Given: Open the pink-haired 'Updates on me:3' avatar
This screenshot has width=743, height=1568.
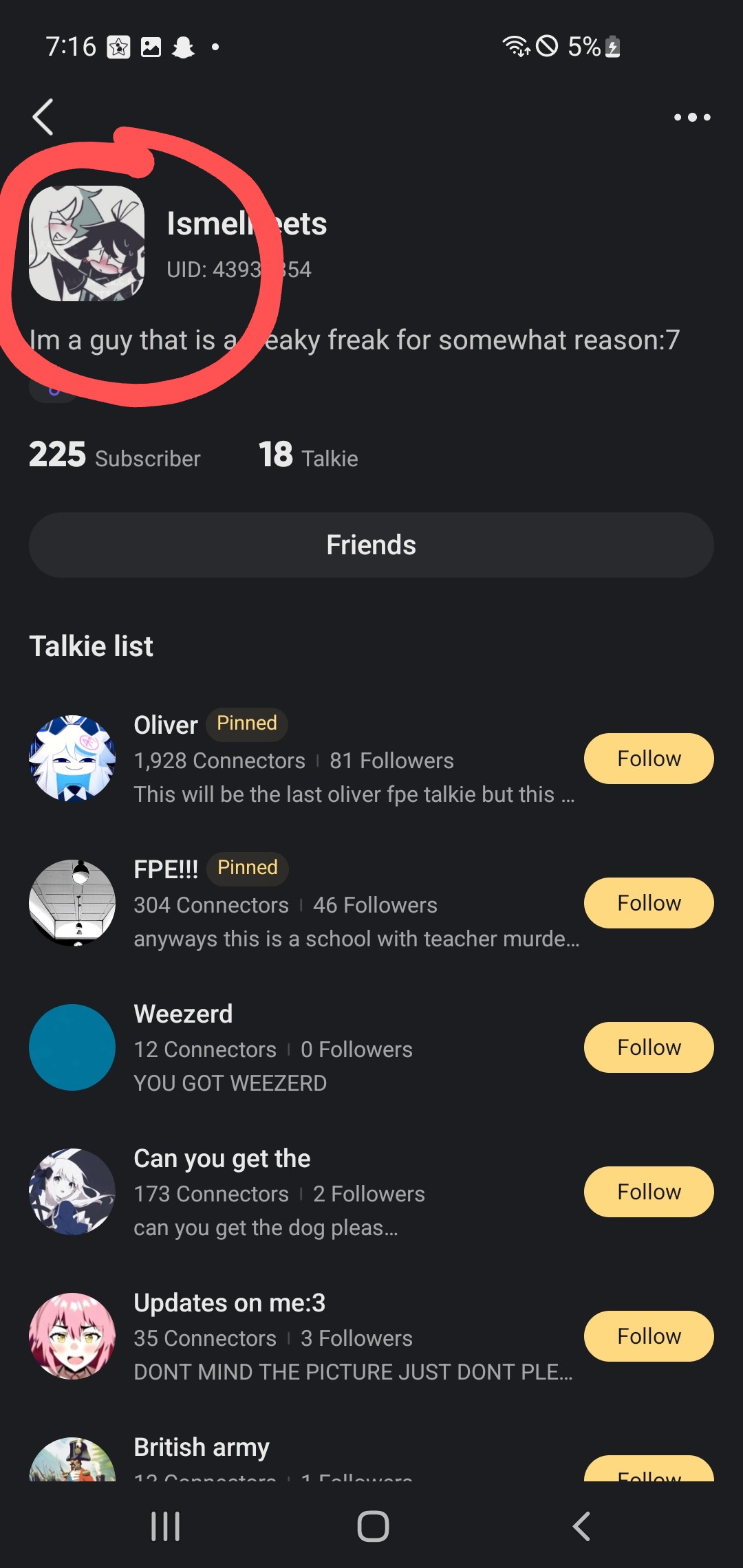Looking at the screenshot, I should click(x=72, y=1336).
